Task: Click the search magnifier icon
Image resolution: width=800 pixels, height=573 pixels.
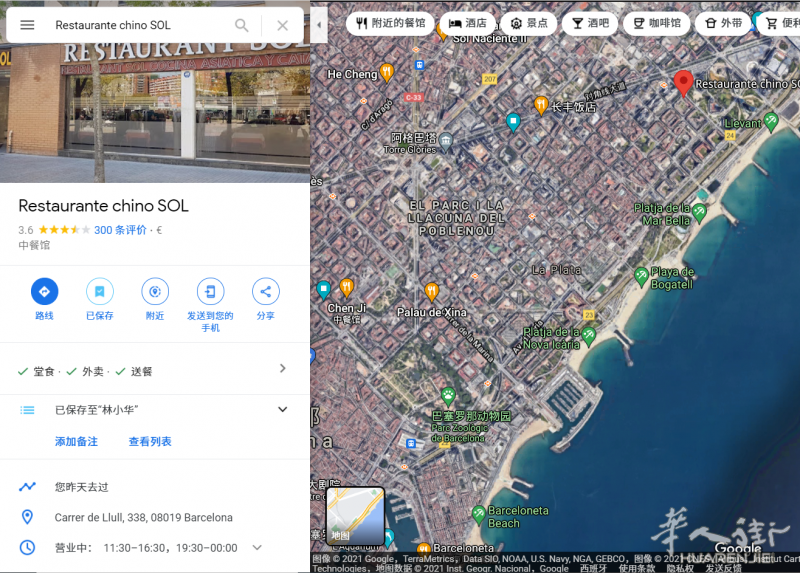Action: (x=241, y=25)
